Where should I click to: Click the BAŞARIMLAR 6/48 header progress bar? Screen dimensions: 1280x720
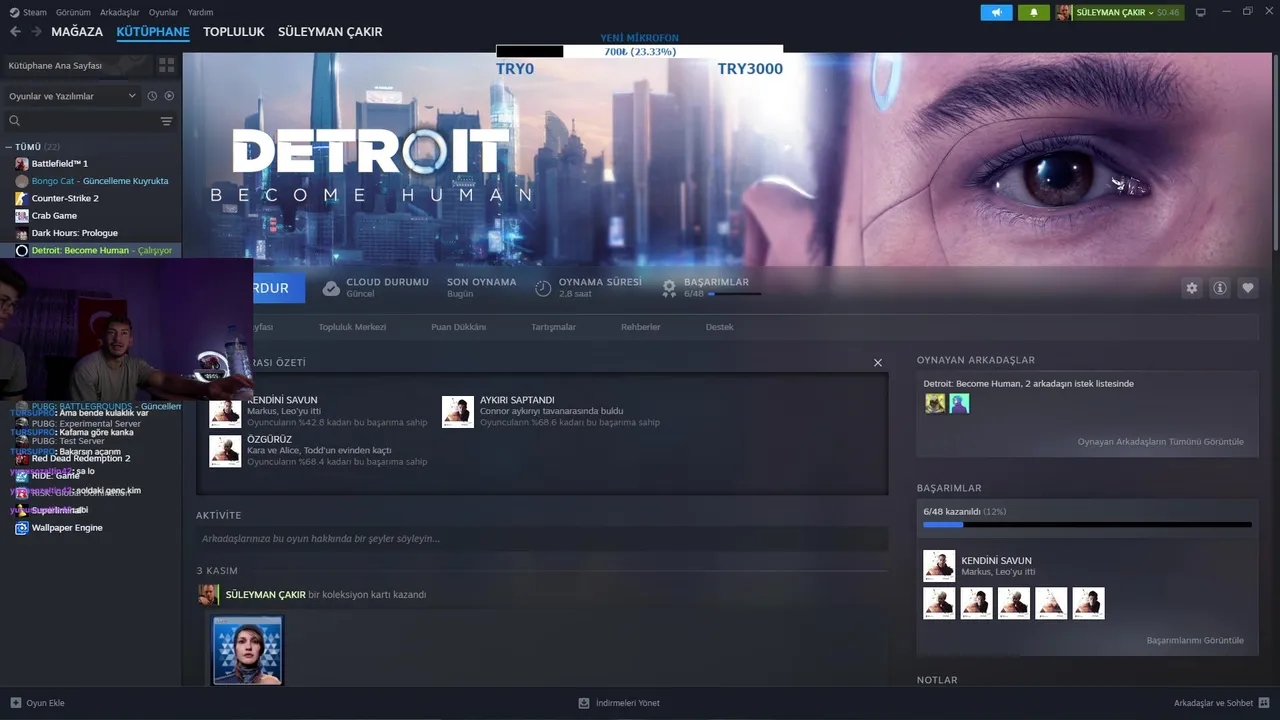pos(734,294)
